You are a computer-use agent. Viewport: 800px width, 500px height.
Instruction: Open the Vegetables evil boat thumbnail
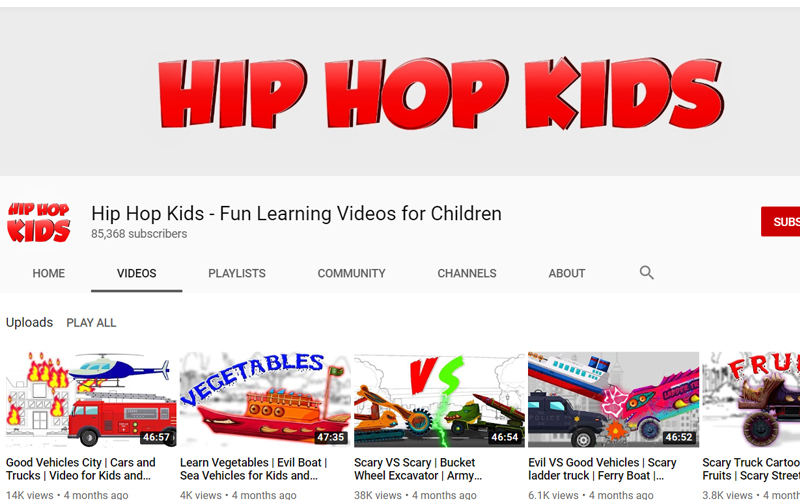click(265, 399)
